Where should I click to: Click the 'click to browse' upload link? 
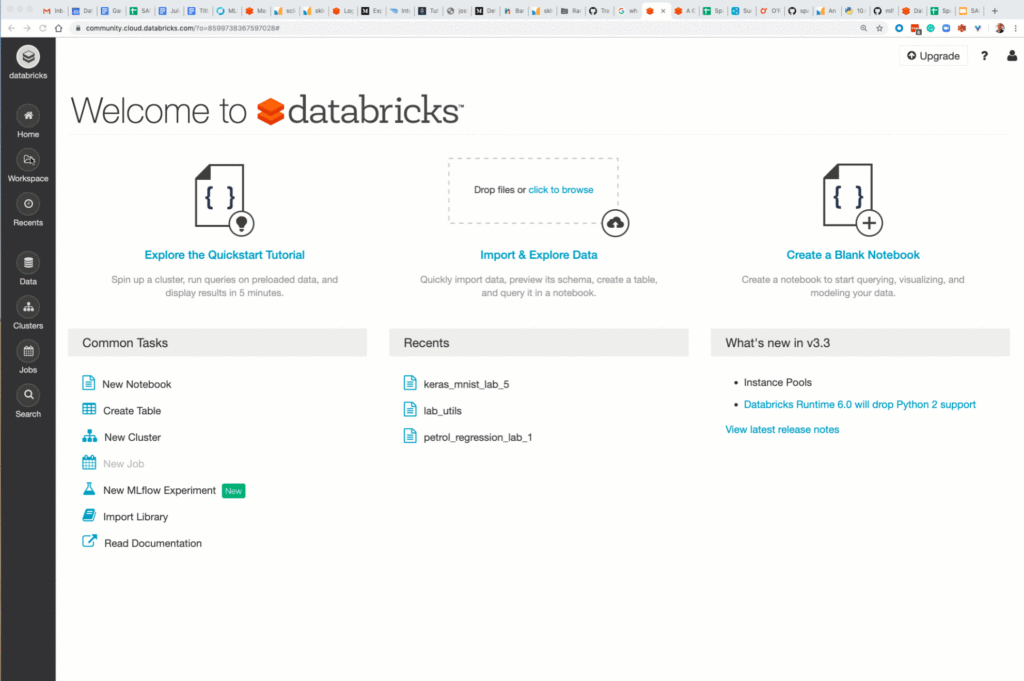(560, 190)
